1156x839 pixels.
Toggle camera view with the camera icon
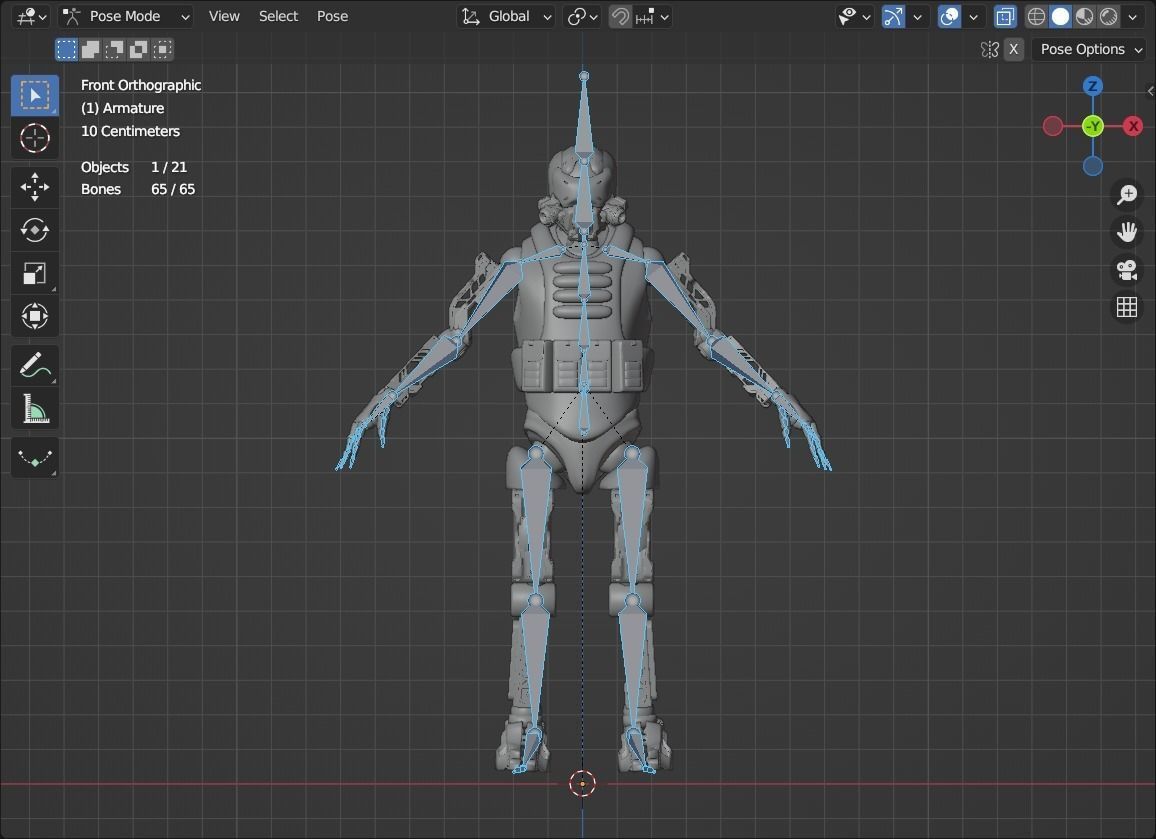click(x=1127, y=270)
